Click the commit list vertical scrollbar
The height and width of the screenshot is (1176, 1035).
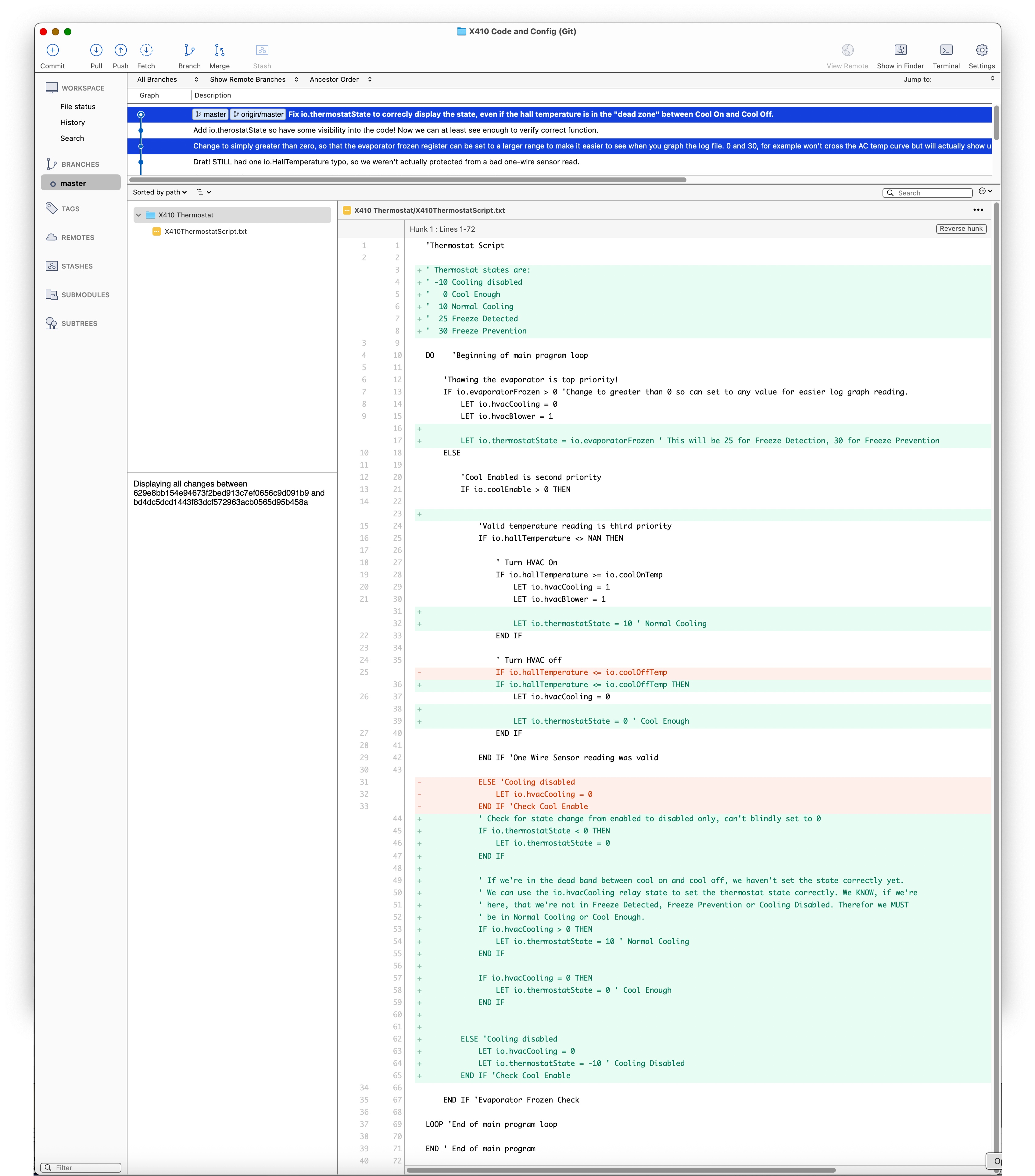pyautogui.click(x=997, y=123)
